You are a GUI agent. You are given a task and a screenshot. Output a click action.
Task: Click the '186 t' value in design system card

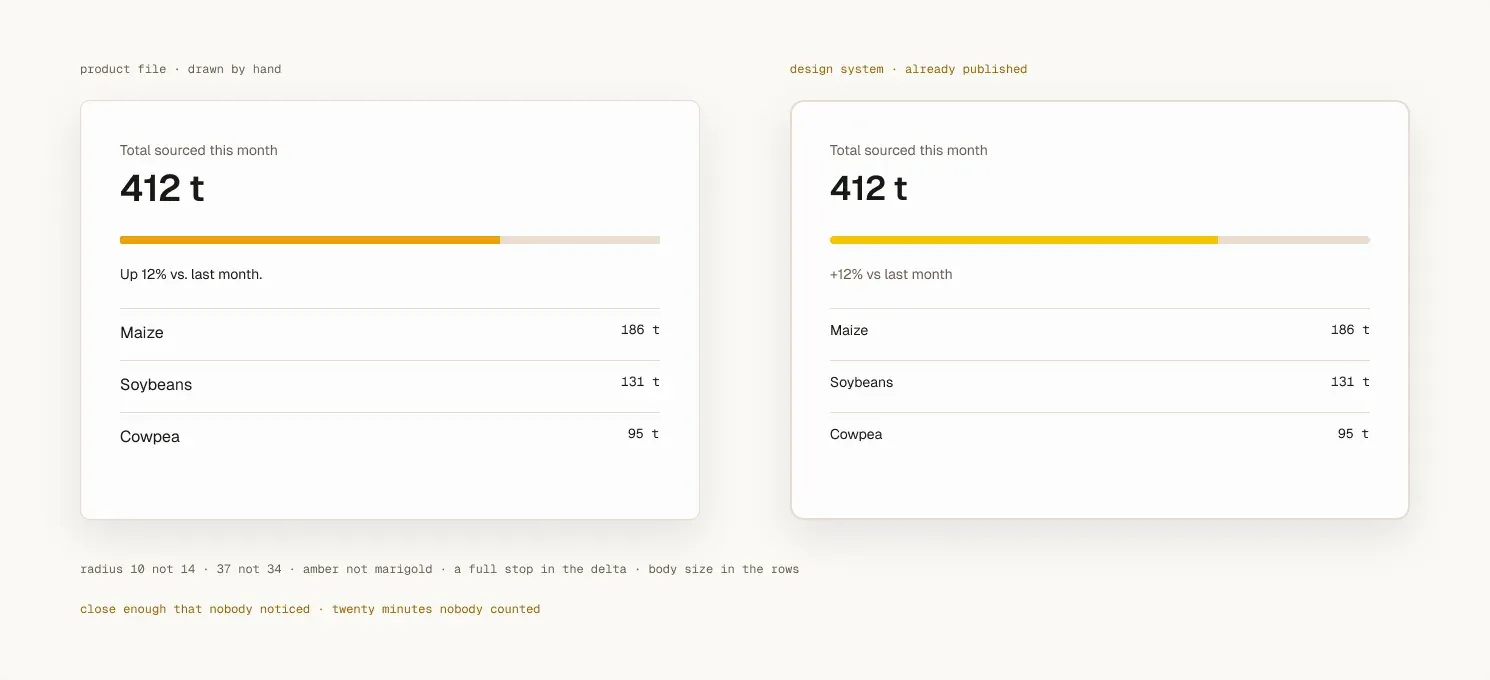point(1350,330)
